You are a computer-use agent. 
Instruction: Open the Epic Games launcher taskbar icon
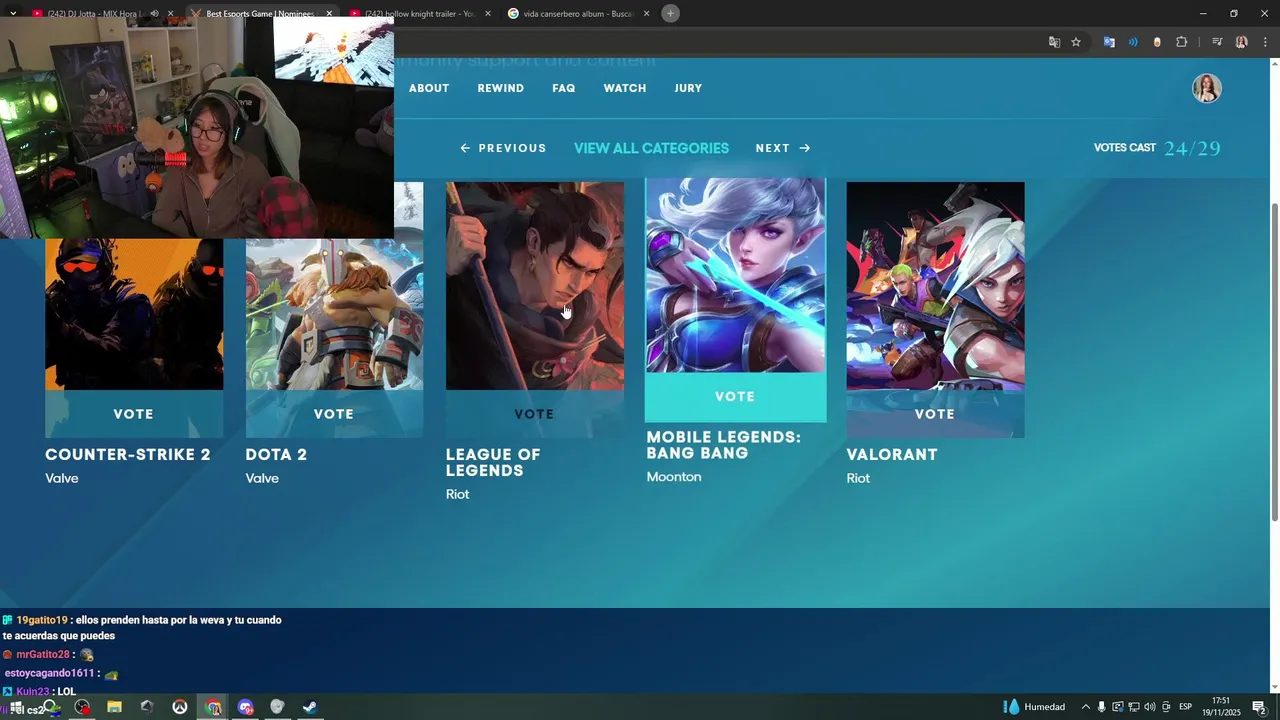point(147,707)
